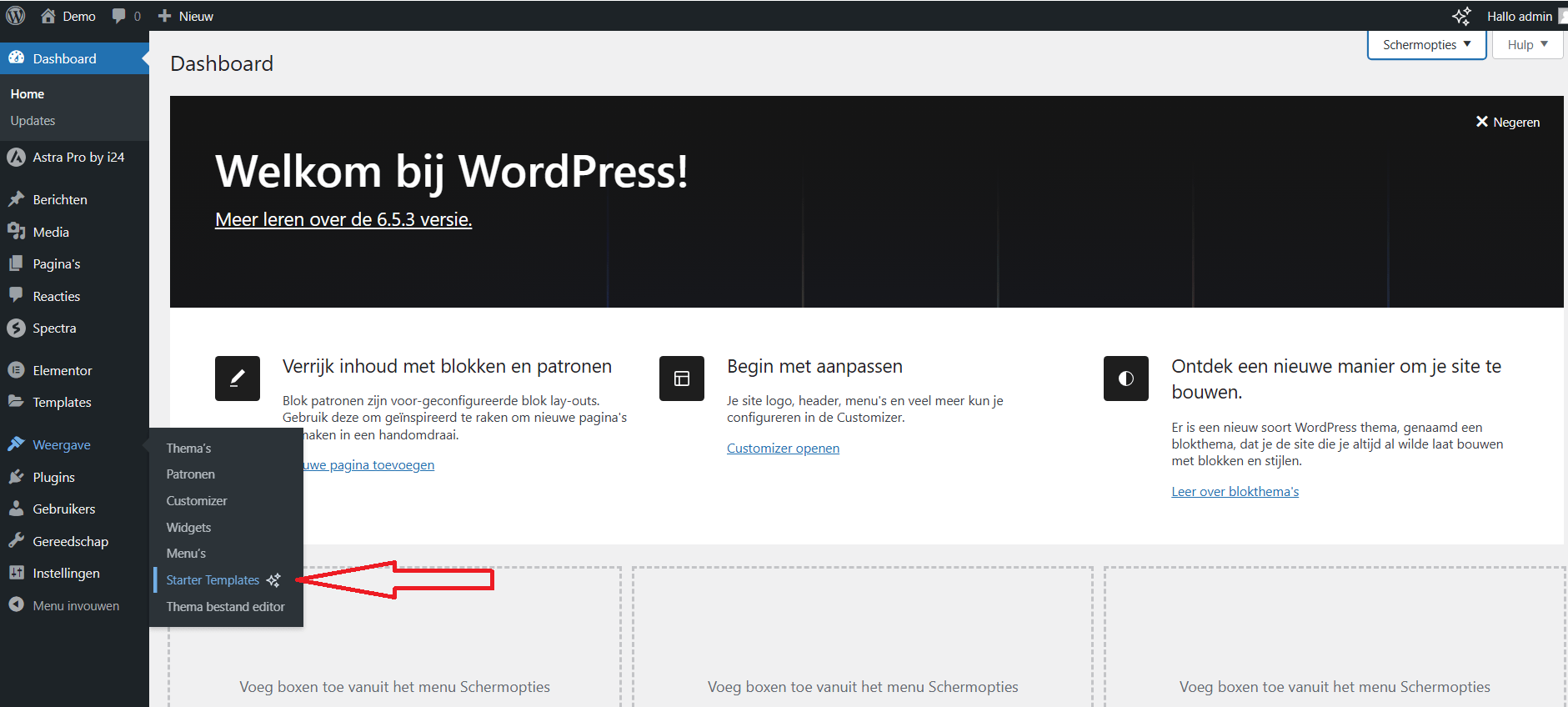Open Gereedschap menu item

click(74, 541)
